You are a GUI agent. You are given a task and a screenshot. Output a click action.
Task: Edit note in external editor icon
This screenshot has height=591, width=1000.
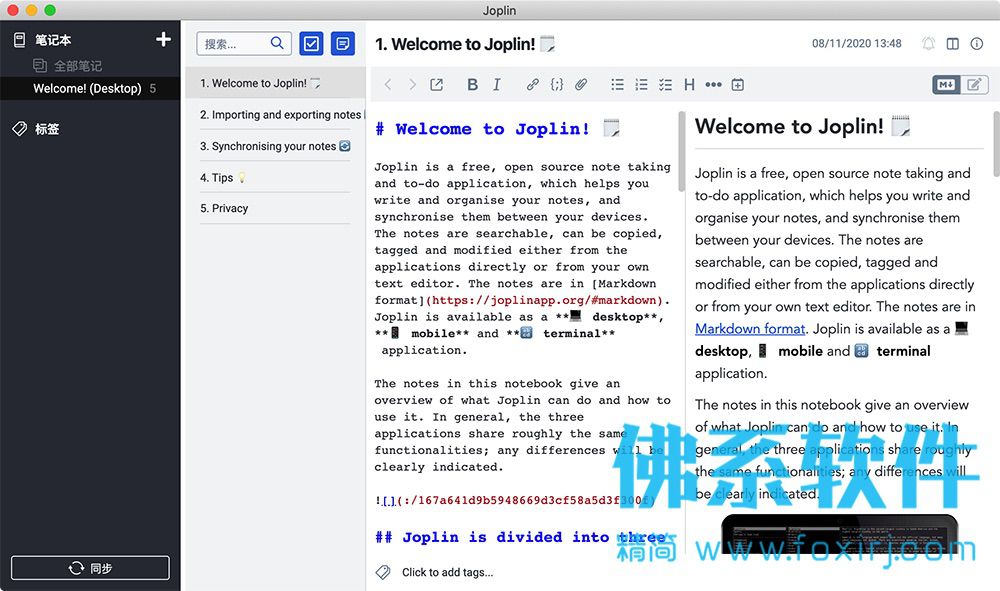click(437, 85)
